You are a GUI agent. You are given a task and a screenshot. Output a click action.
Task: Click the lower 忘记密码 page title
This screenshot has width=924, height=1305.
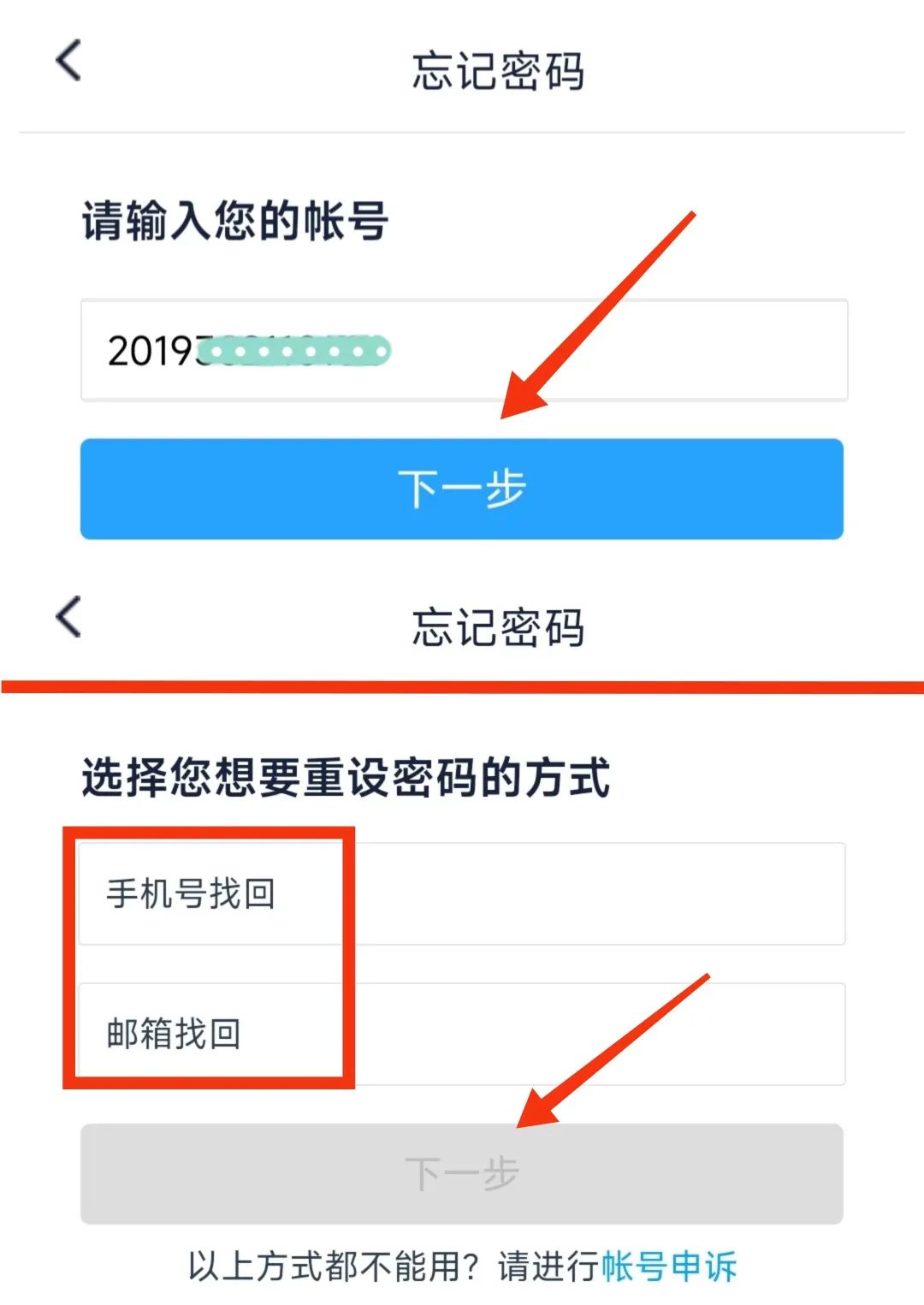[498, 627]
